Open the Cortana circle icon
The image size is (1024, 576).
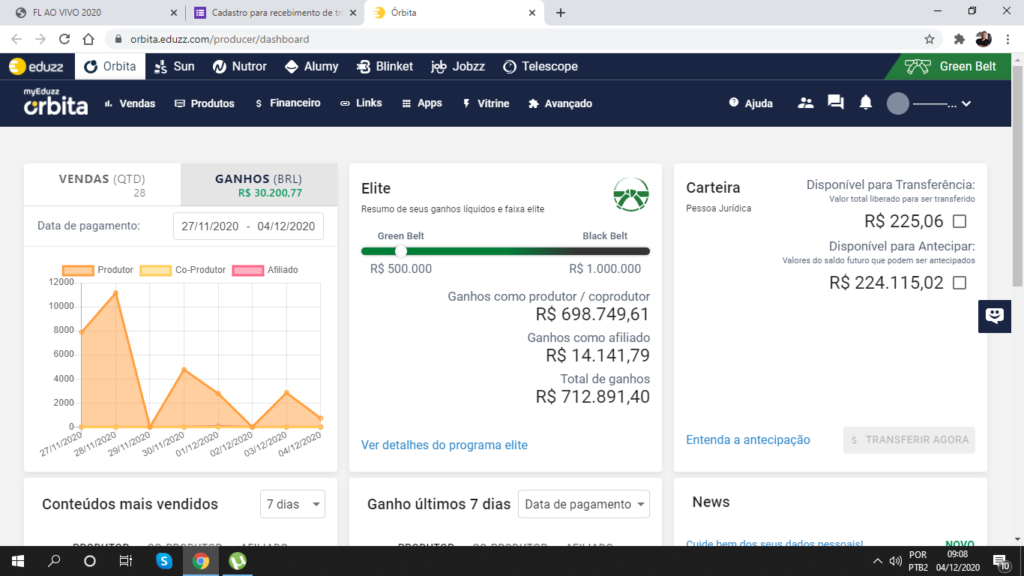coord(90,561)
